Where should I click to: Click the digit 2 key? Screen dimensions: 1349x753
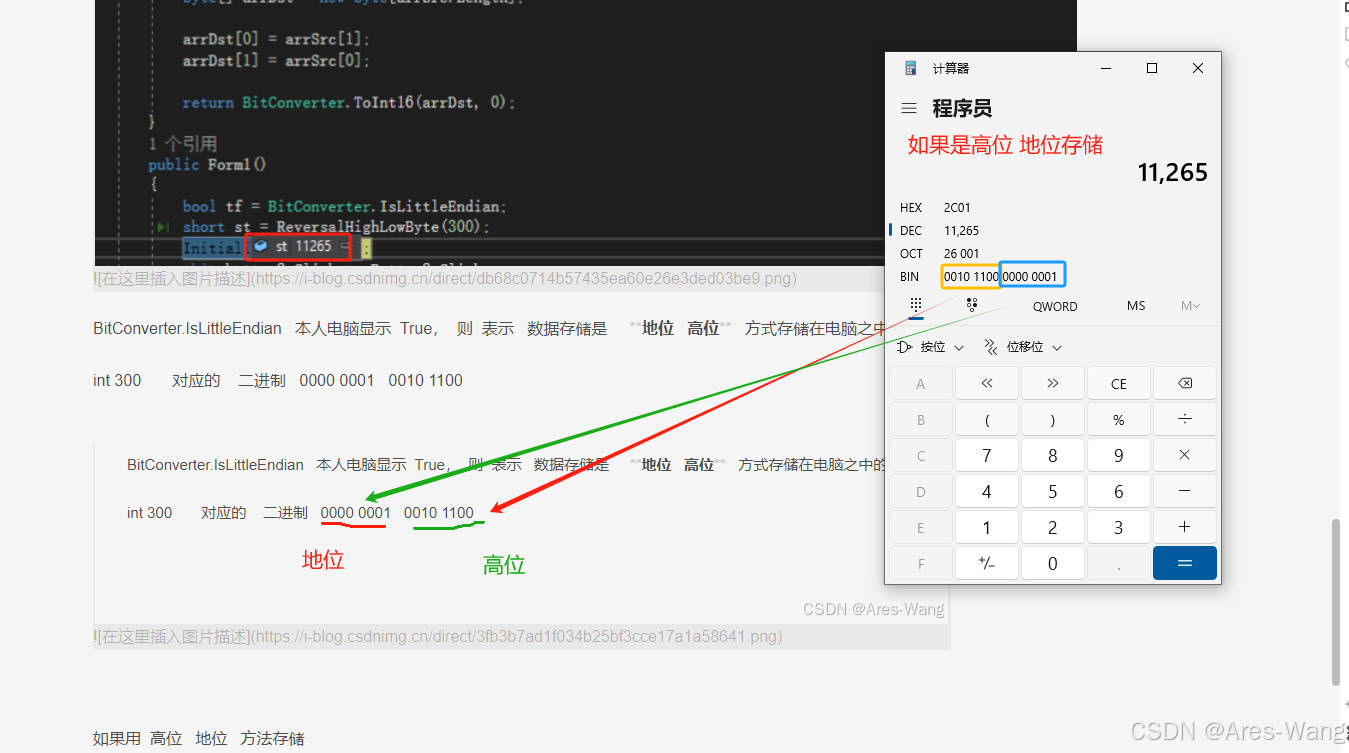tap(1053, 528)
